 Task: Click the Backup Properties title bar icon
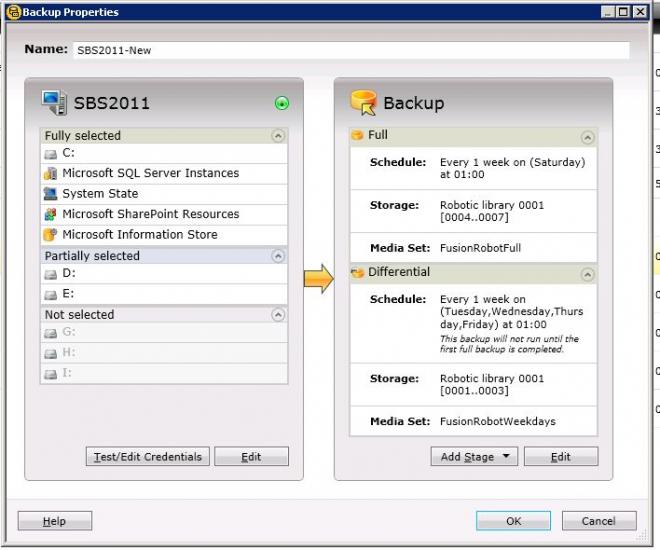point(14,12)
